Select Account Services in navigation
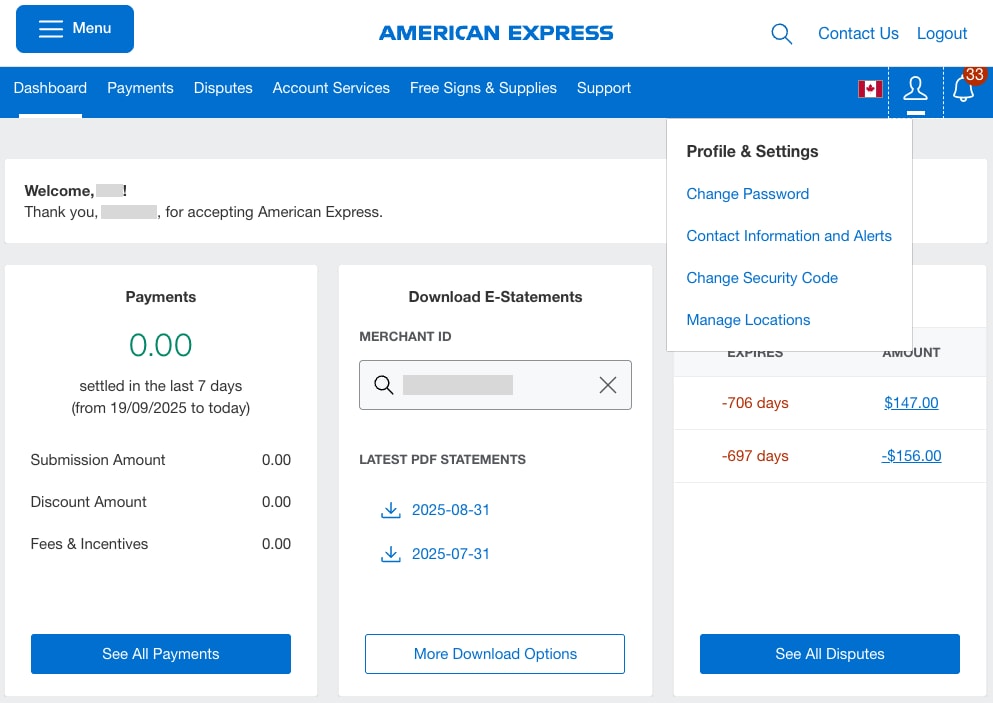This screenshot has width=993, height=703. 331,88
